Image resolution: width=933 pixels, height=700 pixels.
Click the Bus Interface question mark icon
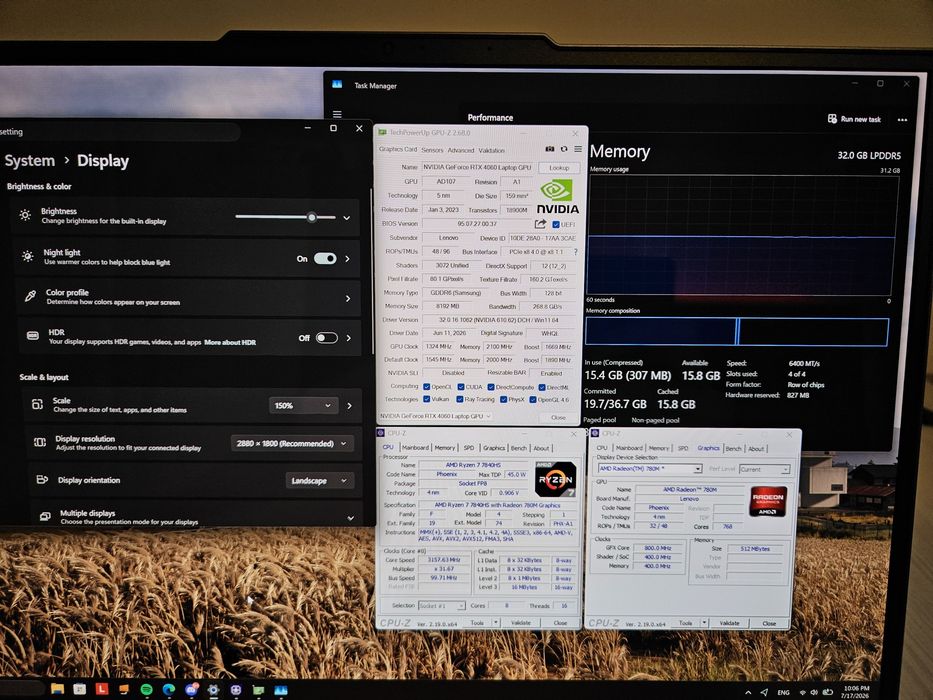tap(575, 252)
